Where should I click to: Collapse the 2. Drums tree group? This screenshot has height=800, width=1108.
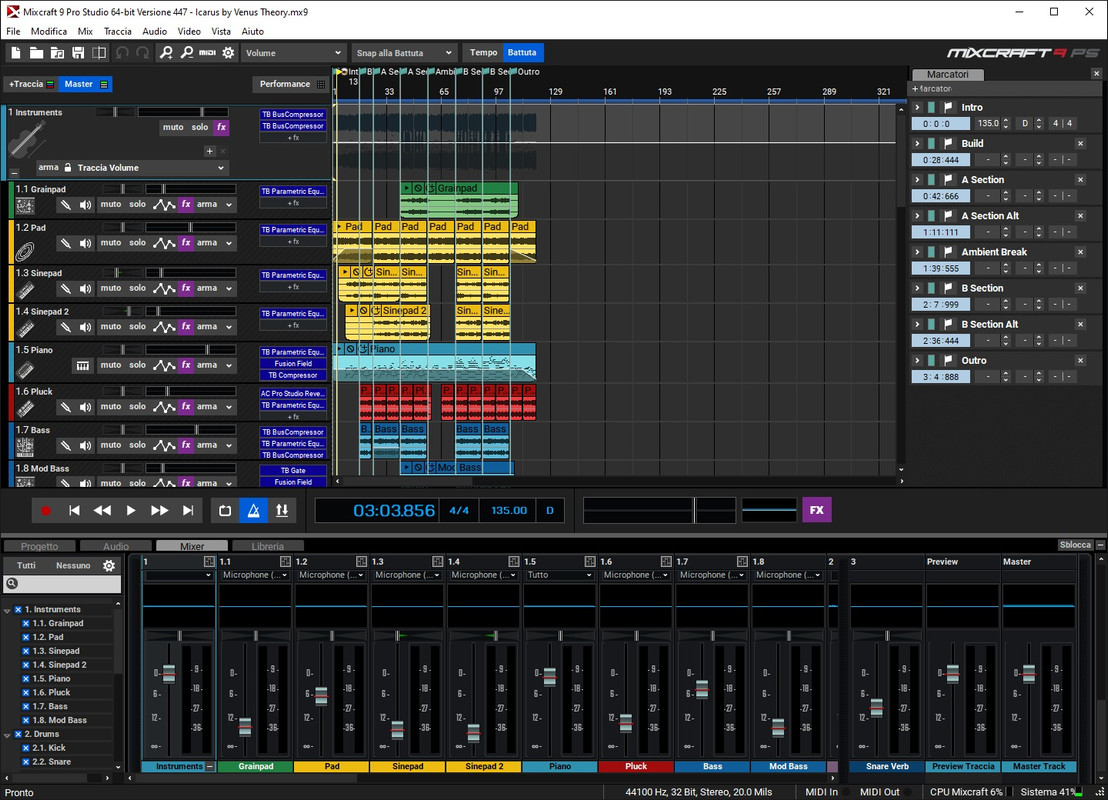tap(7, 735)
